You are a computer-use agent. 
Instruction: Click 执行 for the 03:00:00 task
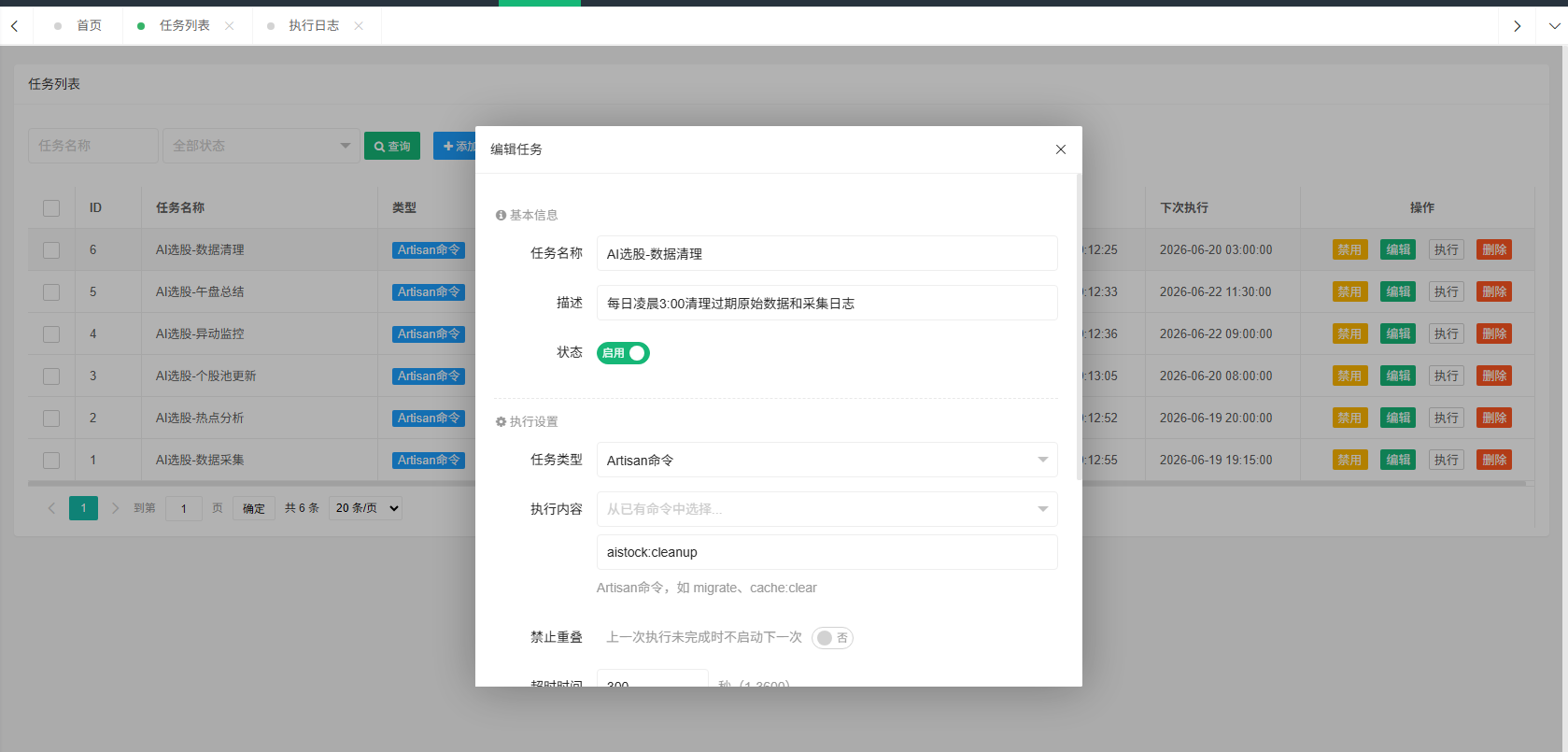pyautogui.click(x=1447, y=249)
